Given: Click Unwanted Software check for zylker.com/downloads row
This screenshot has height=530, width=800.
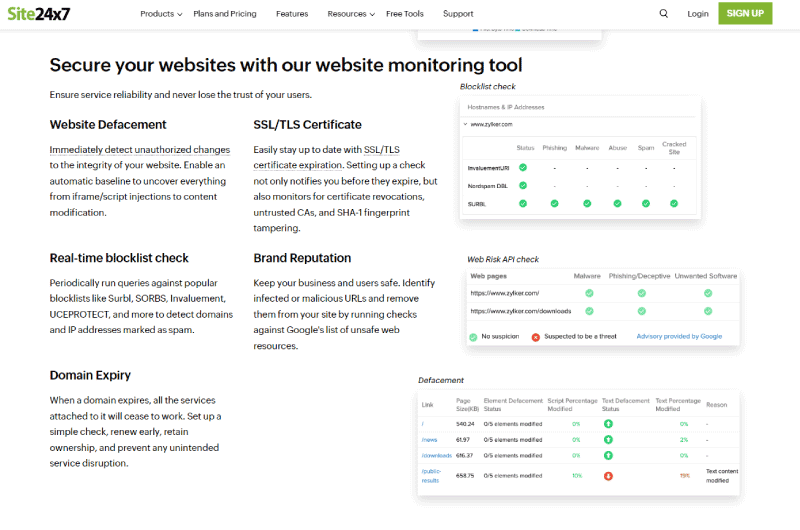Looking at the screenshot, I should pos(708,311).
